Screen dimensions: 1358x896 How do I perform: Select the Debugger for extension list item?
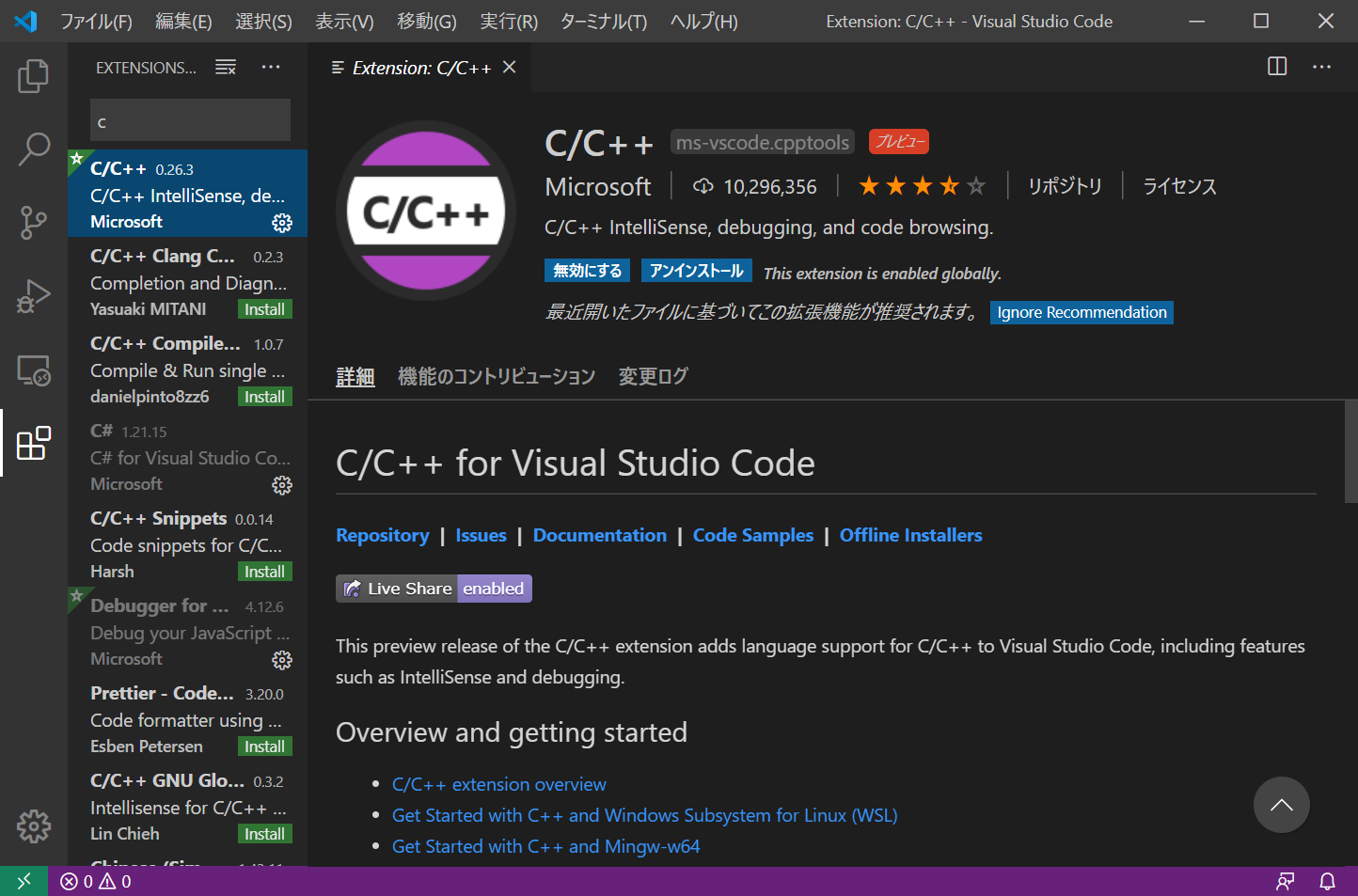(x=188, y=632)
